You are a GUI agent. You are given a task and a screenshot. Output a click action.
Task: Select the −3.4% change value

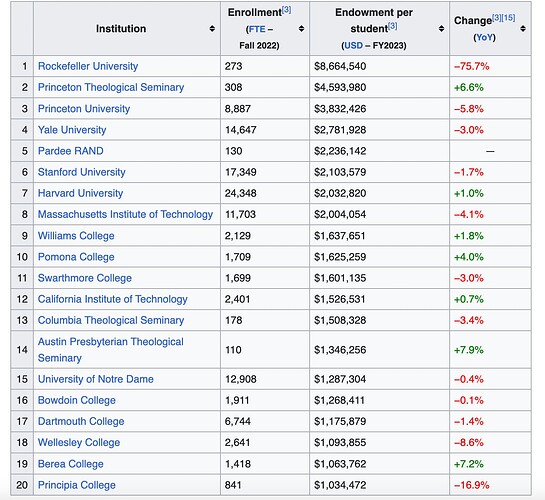[x=469, y=320]
